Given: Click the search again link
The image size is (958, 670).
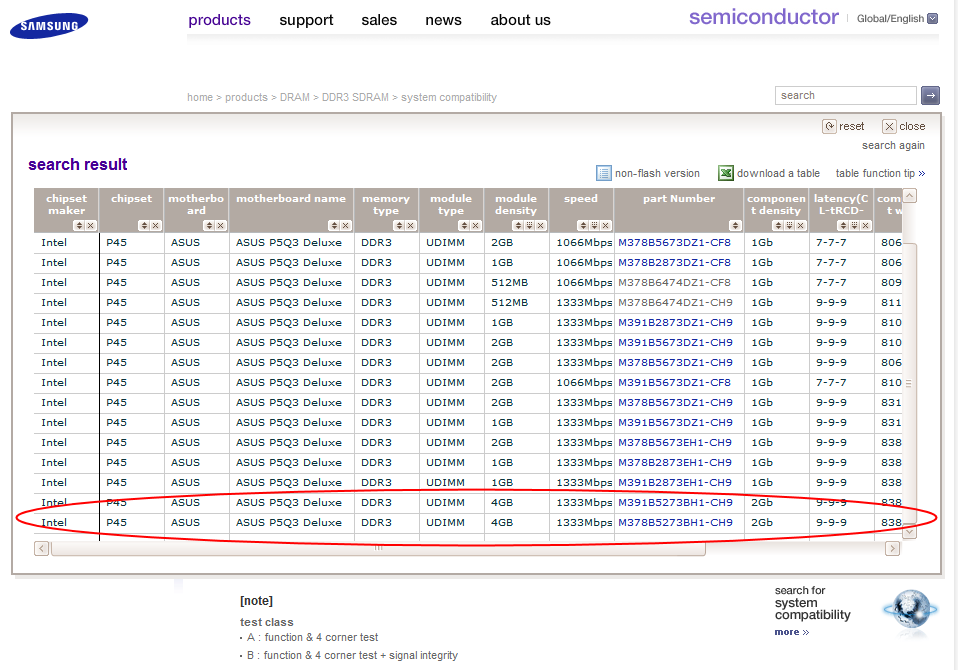Looking at the screenshot, I should [893, 145].
